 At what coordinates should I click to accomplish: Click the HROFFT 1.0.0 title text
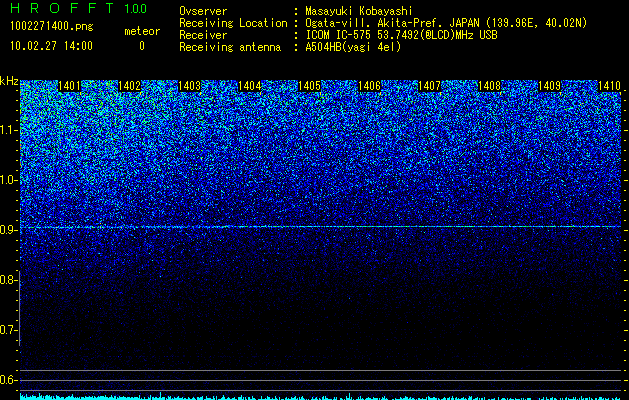click(x=79, y=8)
